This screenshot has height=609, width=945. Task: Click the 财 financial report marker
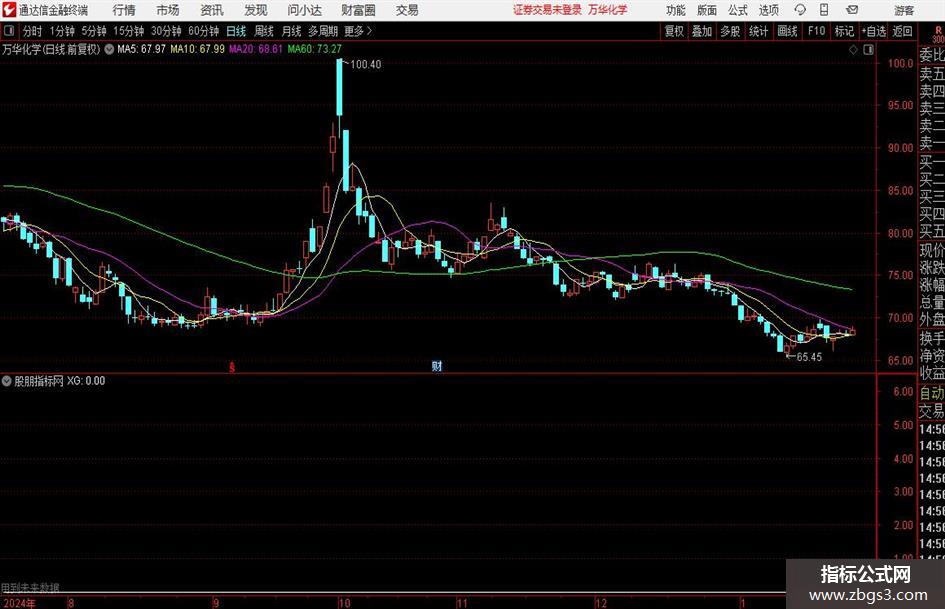437,366
